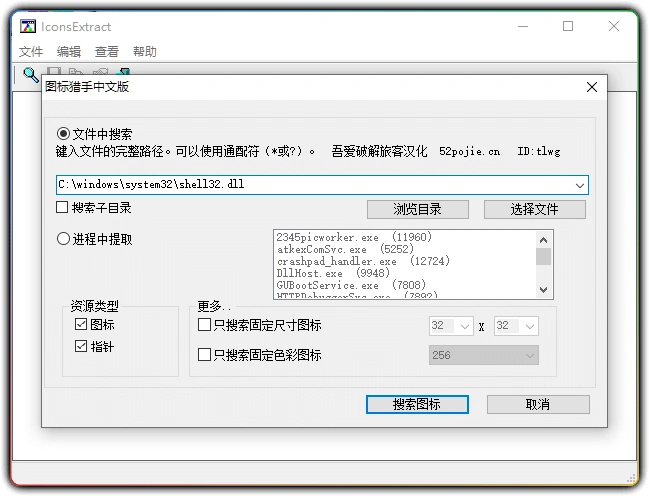649x496 pixels.
Task: Maximize the IconsExtract window
Action: (568, 26)
